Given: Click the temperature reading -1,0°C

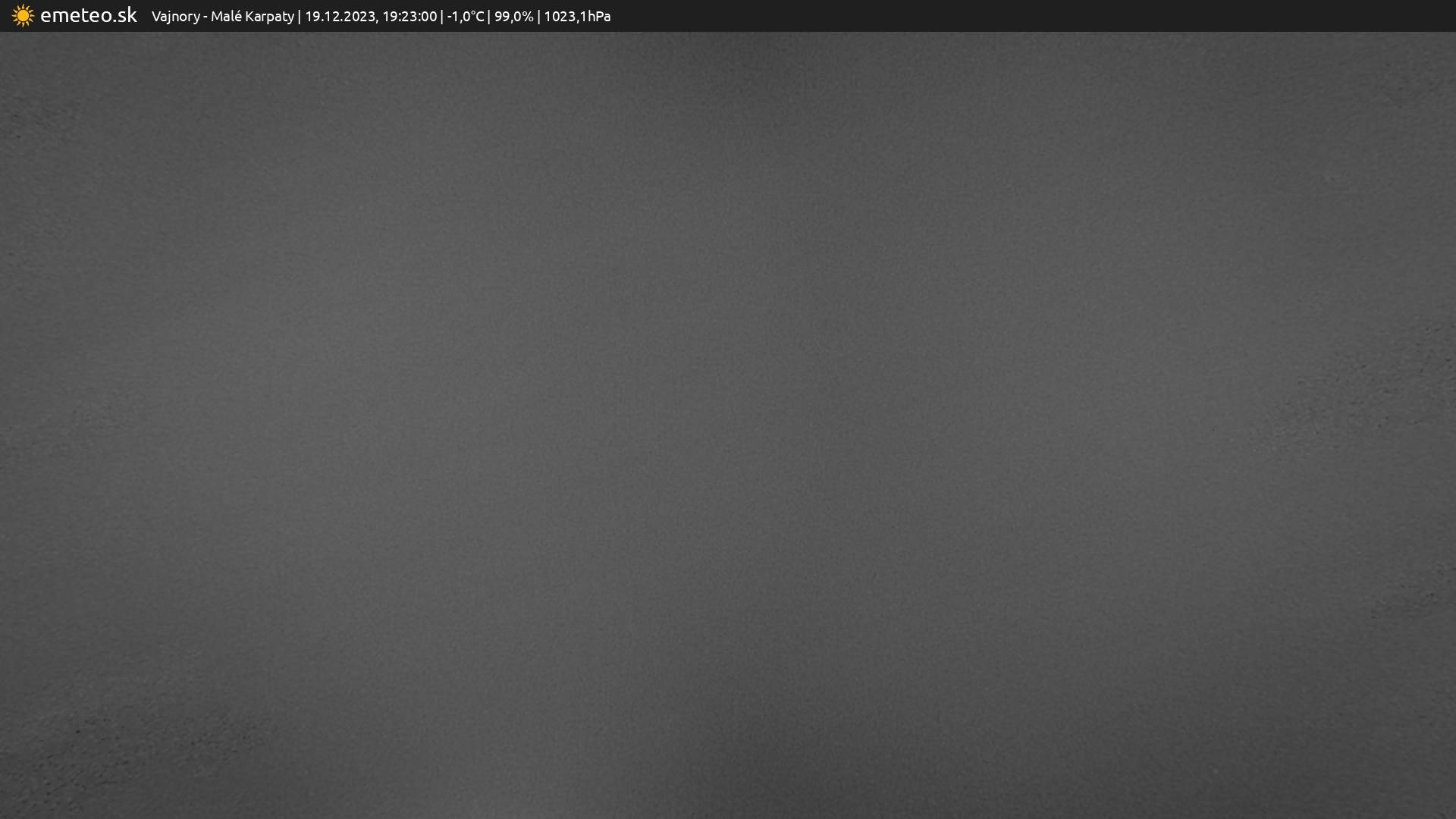Looking at the screenshot, I should point(465,17).
